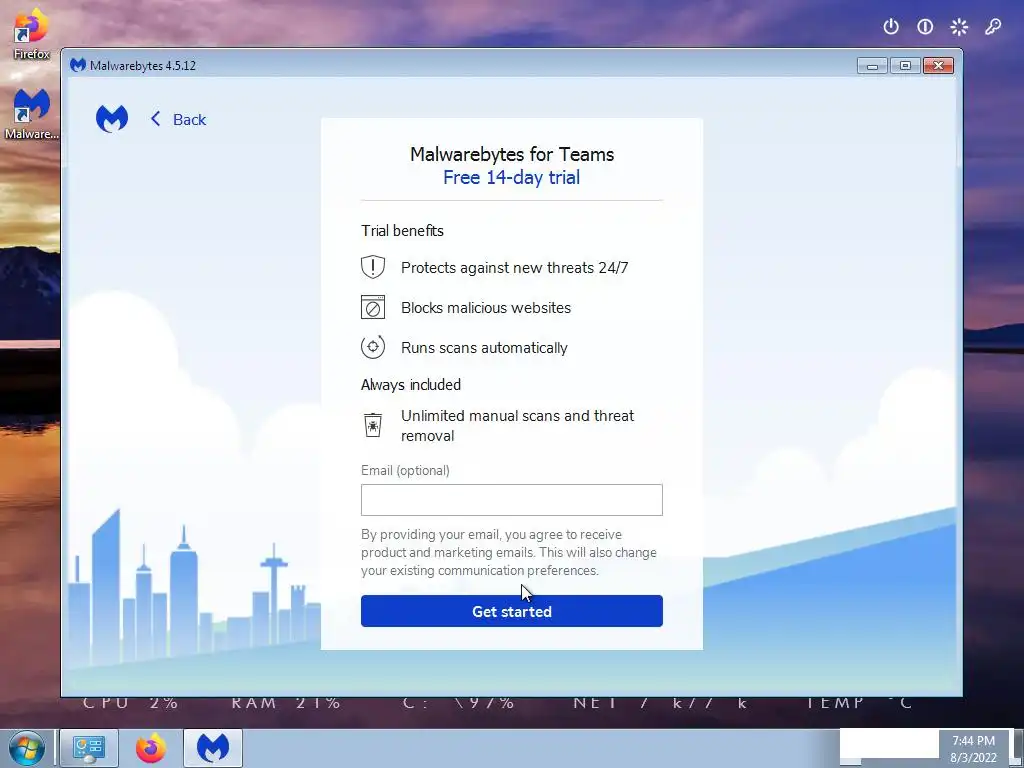Click the bug trash can icon
1024x768 pixels.
coord(373,425)
